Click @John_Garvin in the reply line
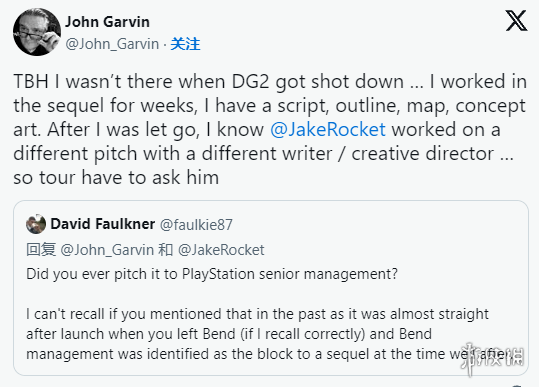Viewport: 539px width, 387px height. (107, 250)
